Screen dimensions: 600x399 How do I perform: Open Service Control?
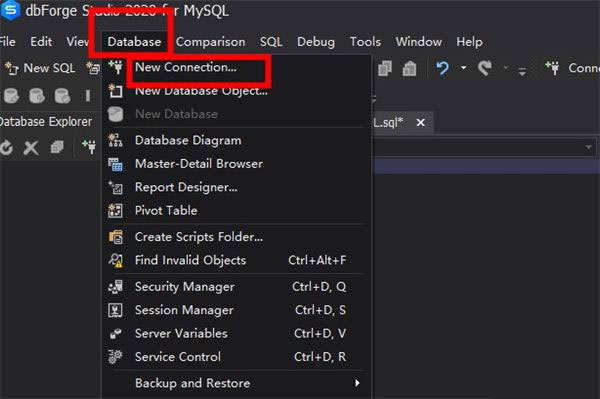pos(178,357)
